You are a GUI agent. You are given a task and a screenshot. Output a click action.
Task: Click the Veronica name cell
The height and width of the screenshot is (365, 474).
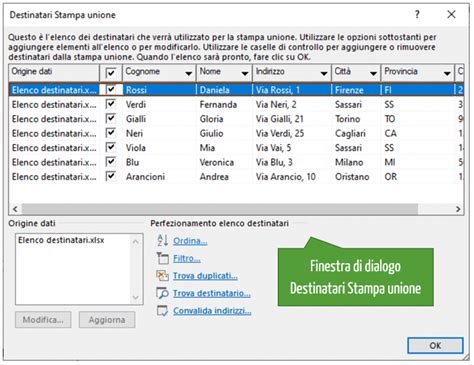[x=224, y=162]
